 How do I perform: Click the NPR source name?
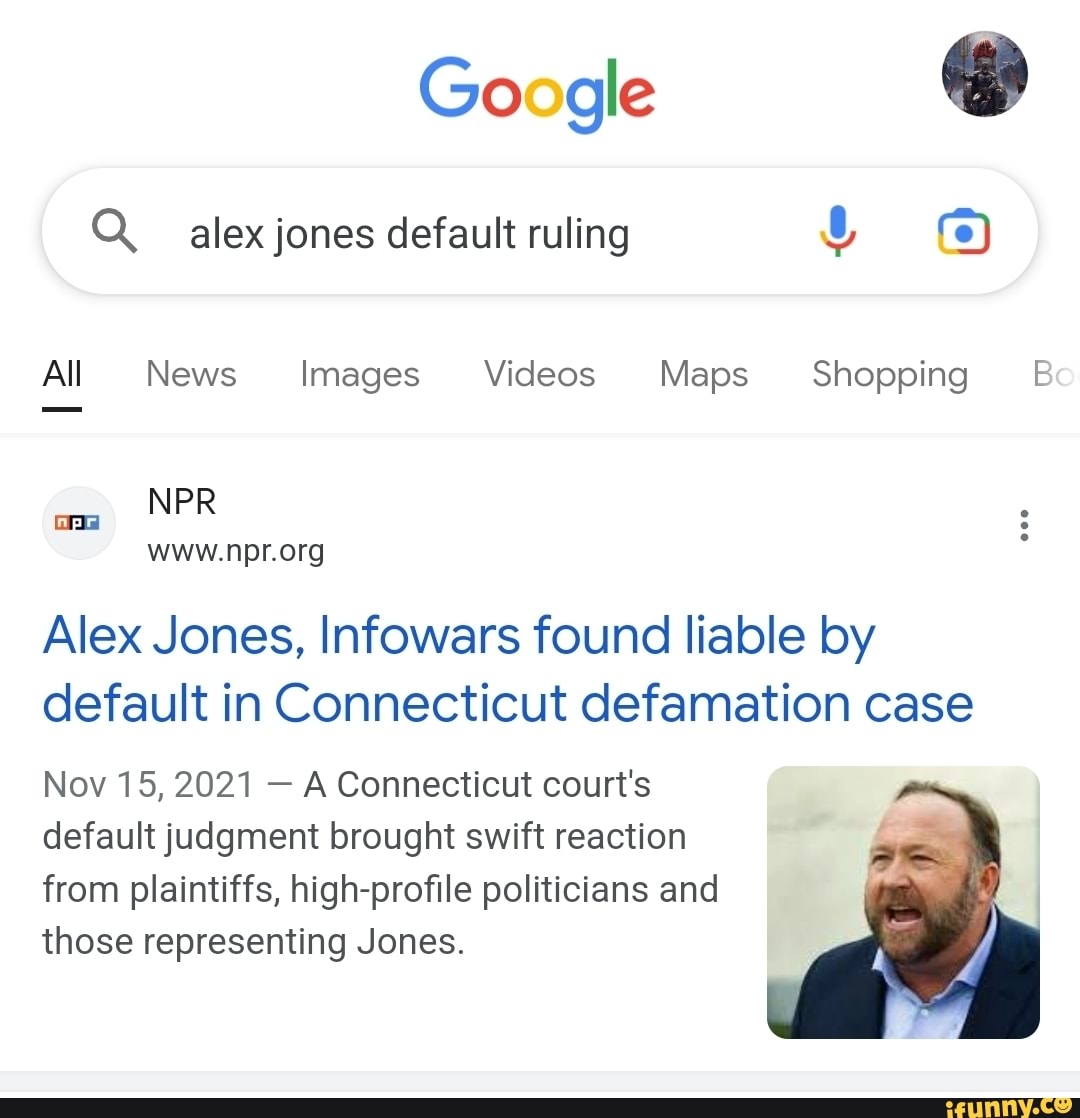click(x=182, y=501)
